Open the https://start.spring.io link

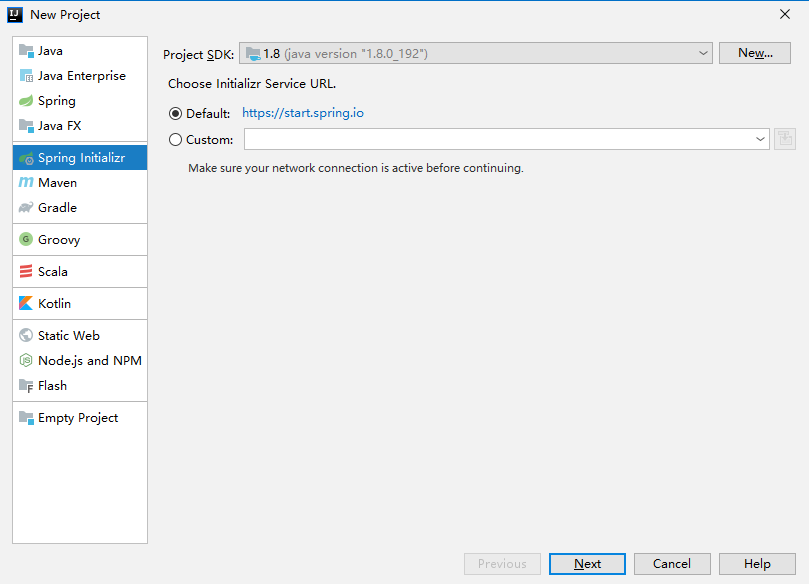pos(303,113)
